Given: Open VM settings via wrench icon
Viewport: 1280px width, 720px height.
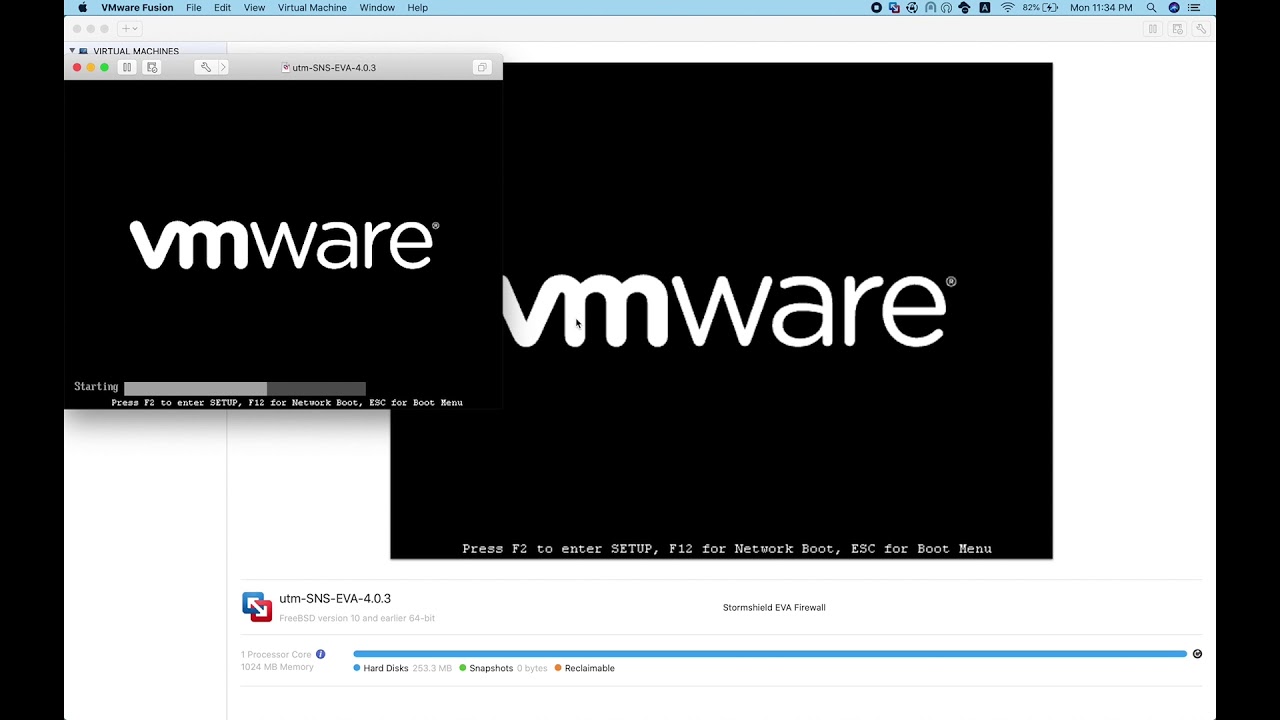Looking at the screenshot, I should [205, 67].
